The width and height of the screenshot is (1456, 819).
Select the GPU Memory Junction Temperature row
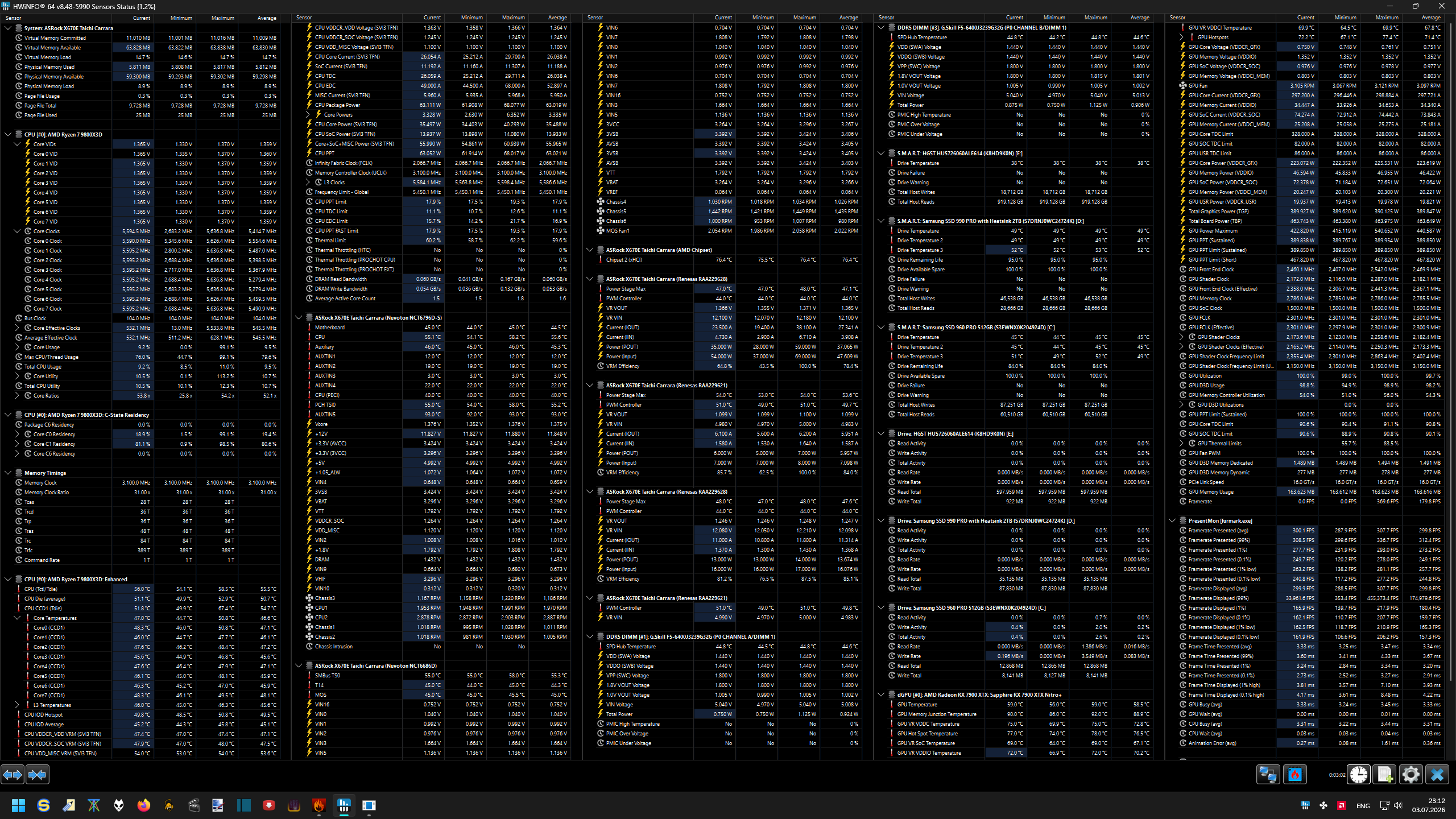pyautogui.click(x=1020, y=714)
